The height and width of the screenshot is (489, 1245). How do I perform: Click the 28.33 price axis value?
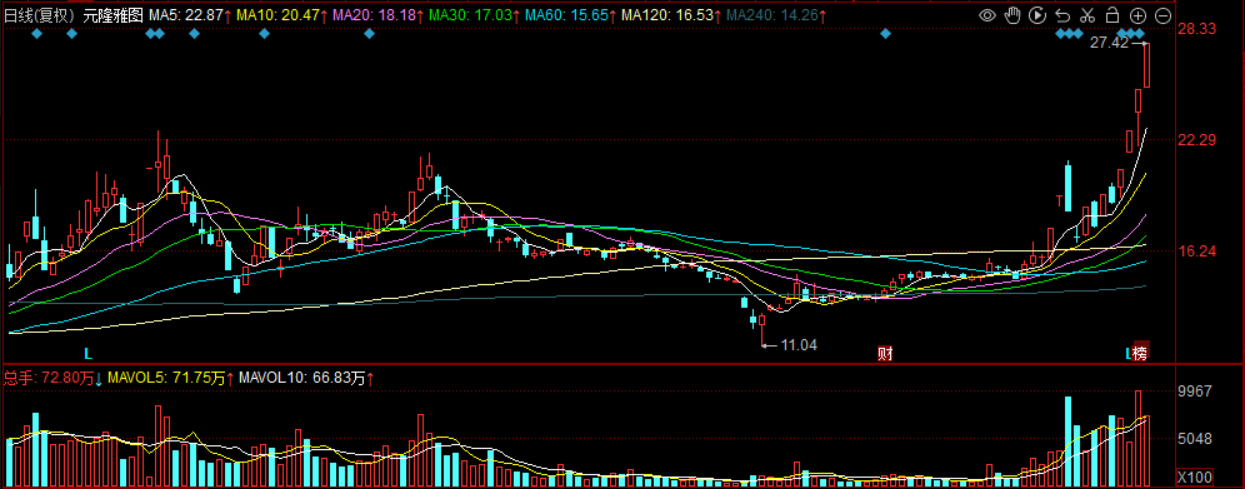[x=1196, y=29]
